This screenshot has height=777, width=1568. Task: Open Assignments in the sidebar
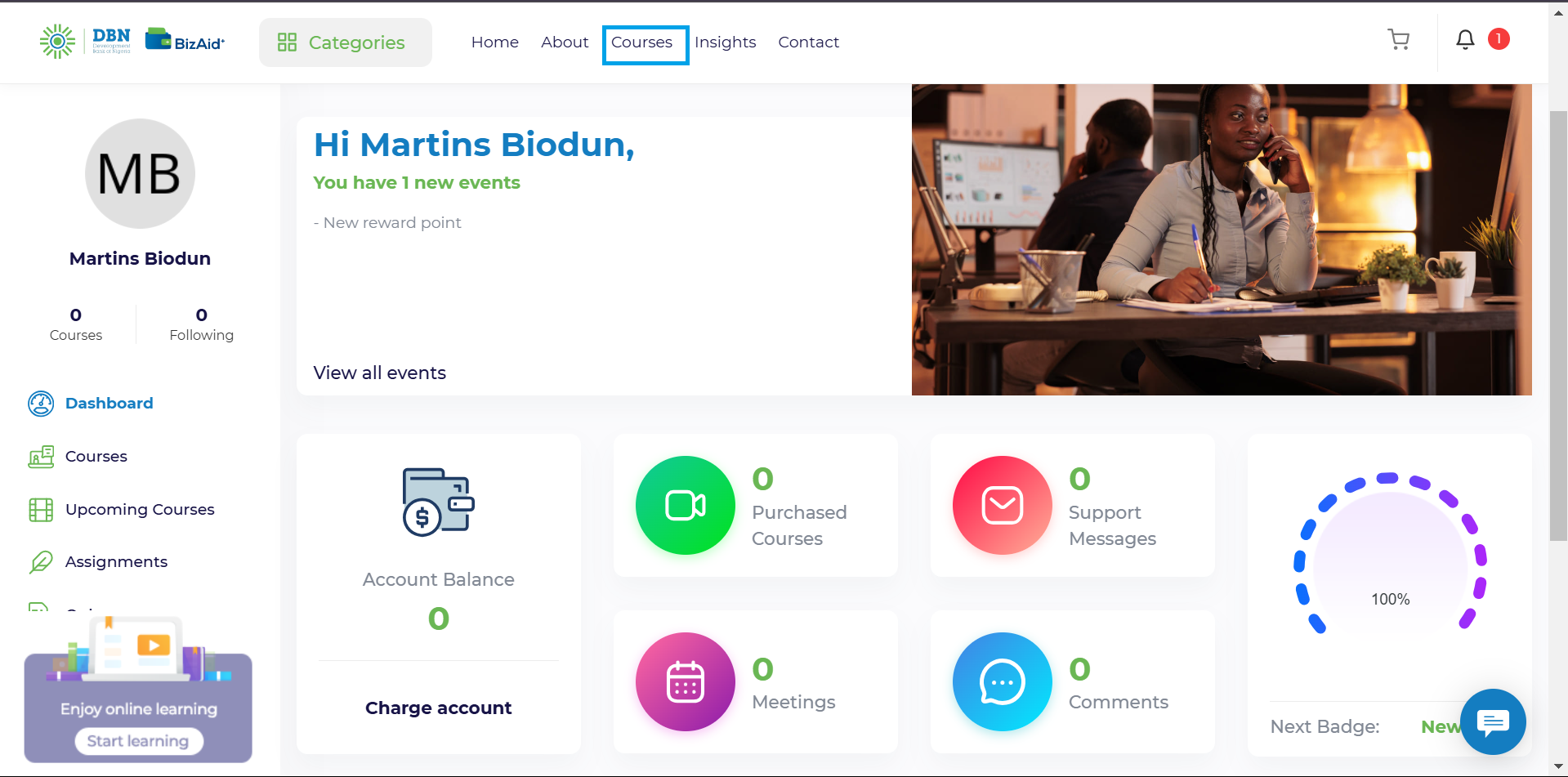116,562
